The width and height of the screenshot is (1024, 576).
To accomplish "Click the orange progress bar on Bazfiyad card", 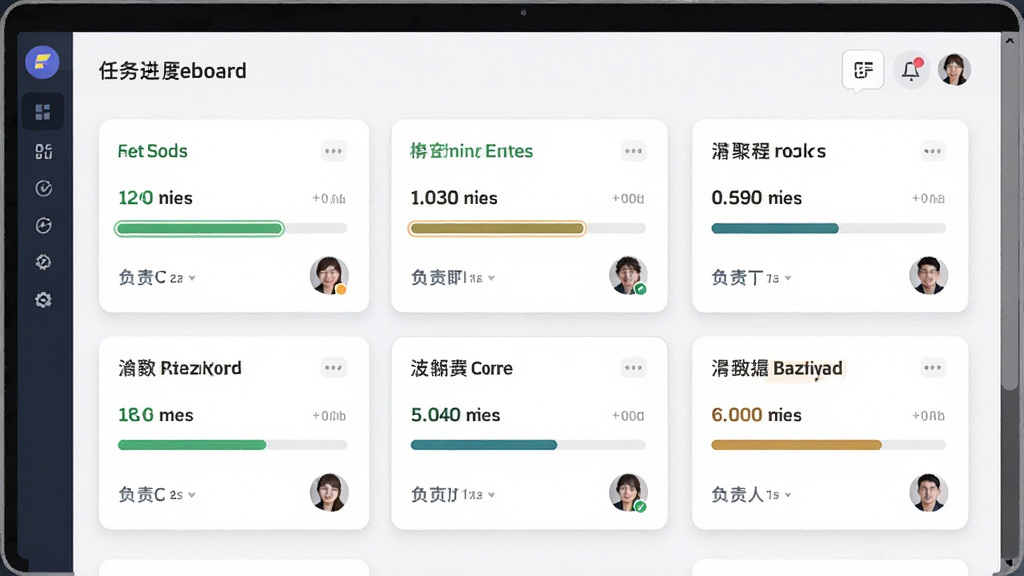I will [x=796, y=445].
